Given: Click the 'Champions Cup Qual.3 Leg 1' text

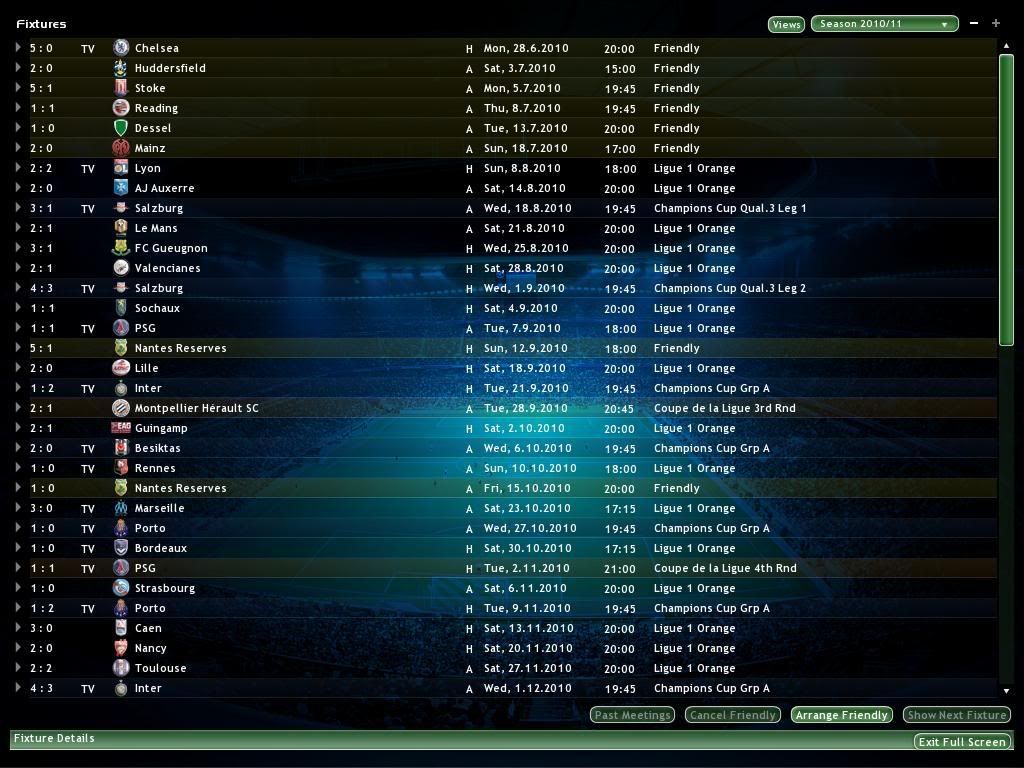Looking at the screenshot, I should point(729,208).
